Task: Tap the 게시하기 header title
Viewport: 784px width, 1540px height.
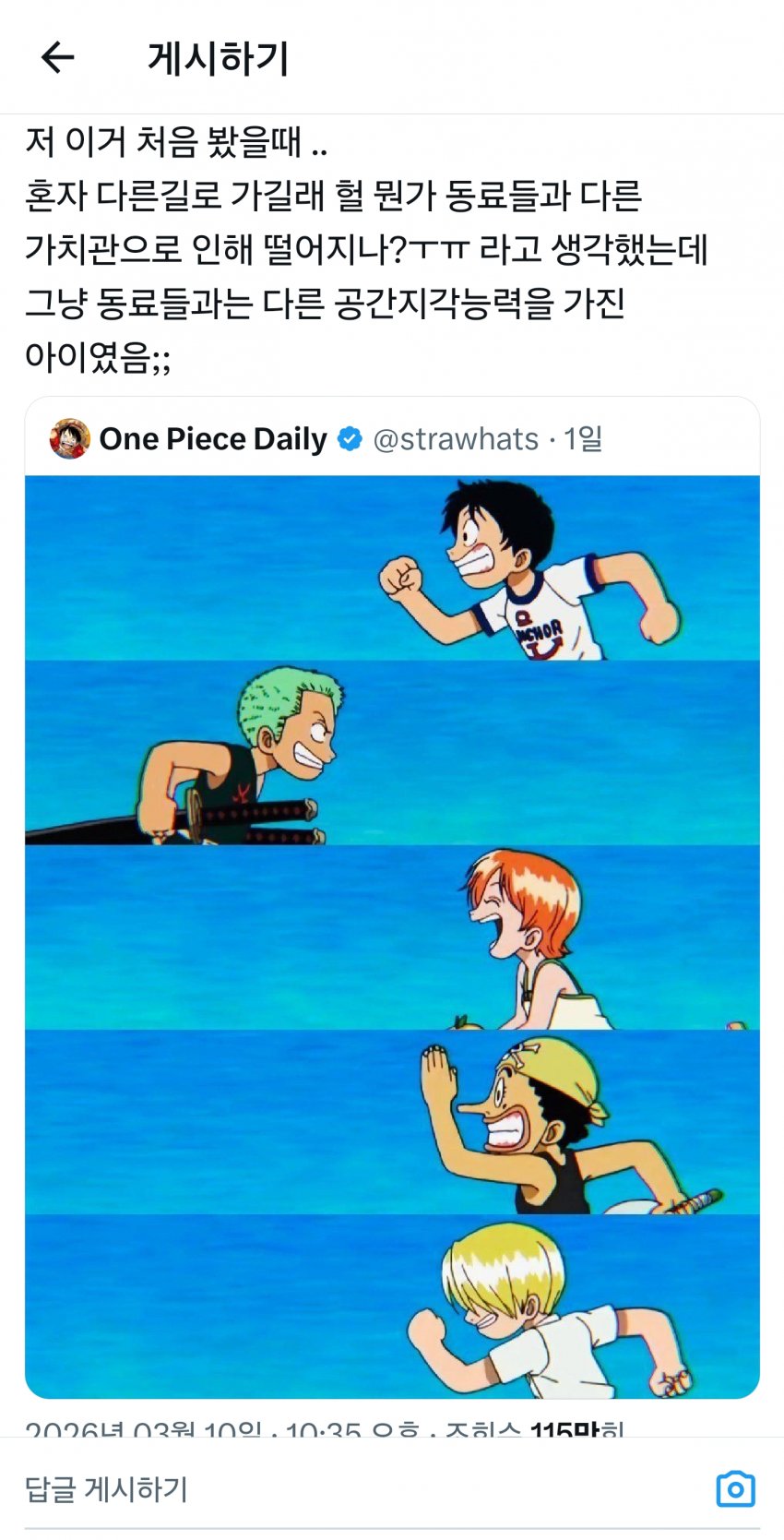Action: [219, 58]
